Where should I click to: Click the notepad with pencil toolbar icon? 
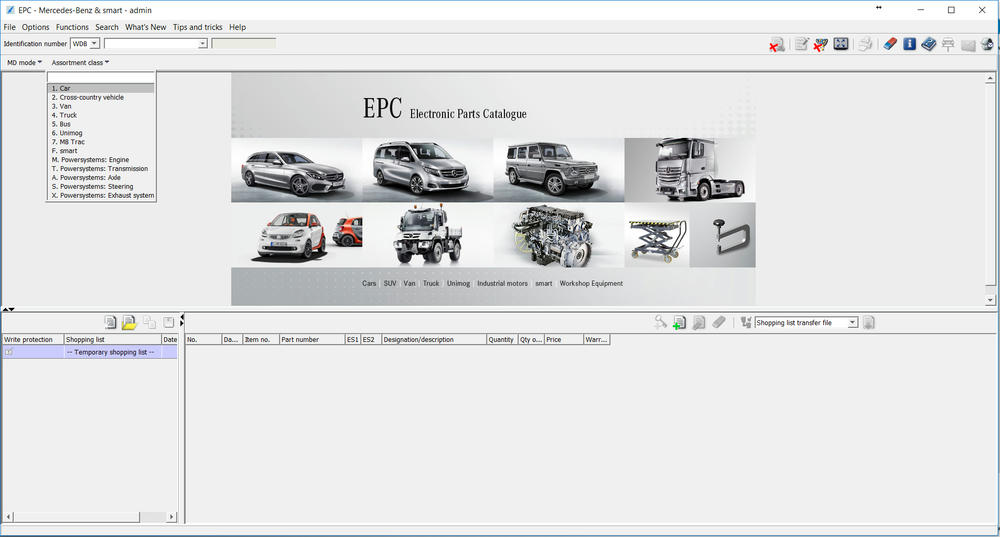pos(802,44)
